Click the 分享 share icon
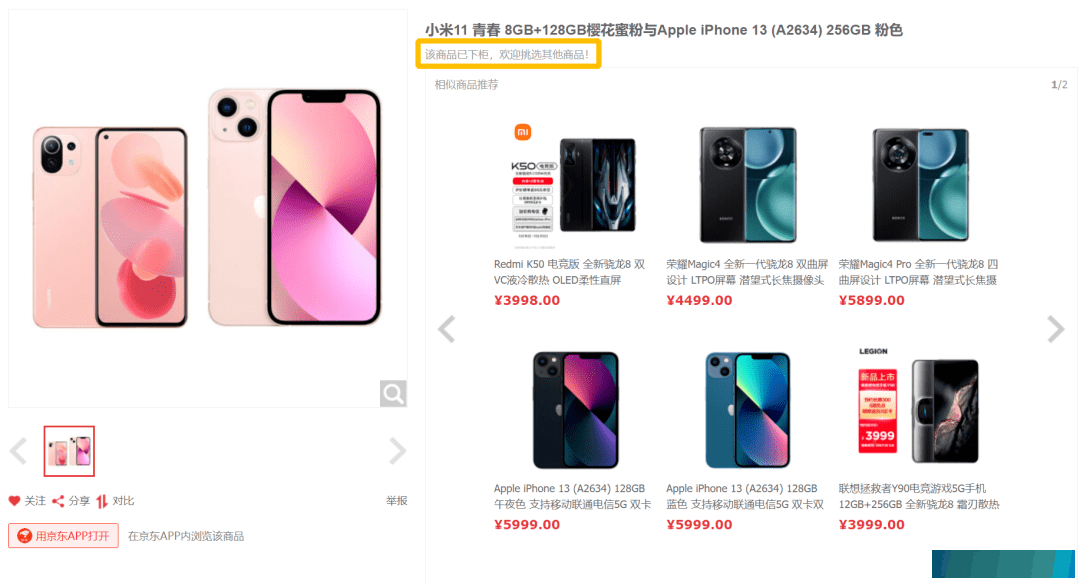1080x584 pixels. click(59, 501)
